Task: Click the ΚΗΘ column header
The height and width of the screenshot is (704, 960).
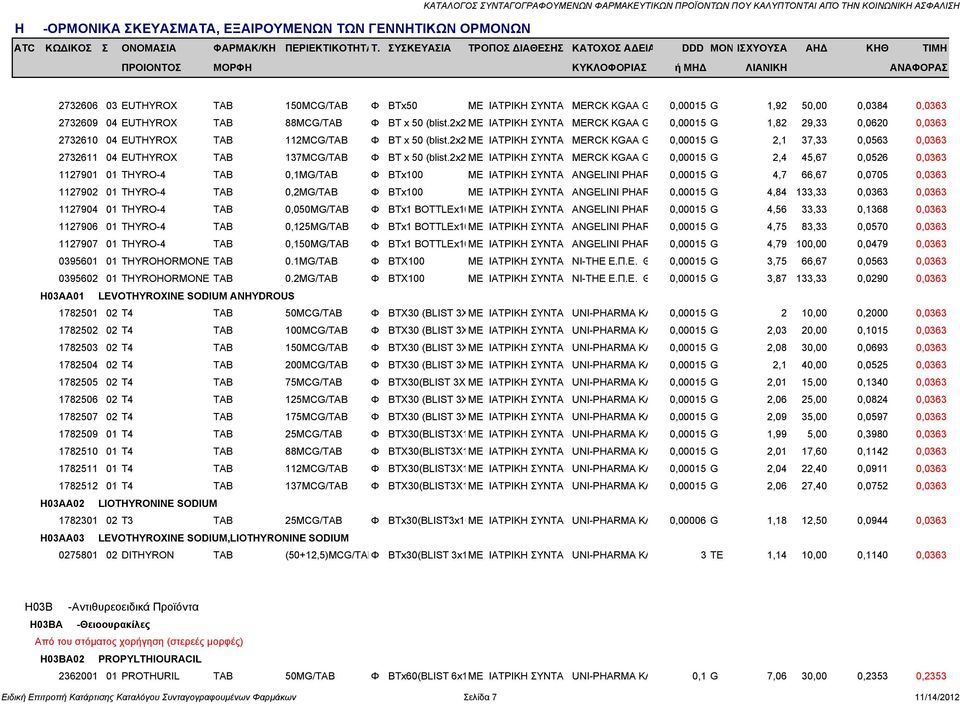Action: (877, 48)
